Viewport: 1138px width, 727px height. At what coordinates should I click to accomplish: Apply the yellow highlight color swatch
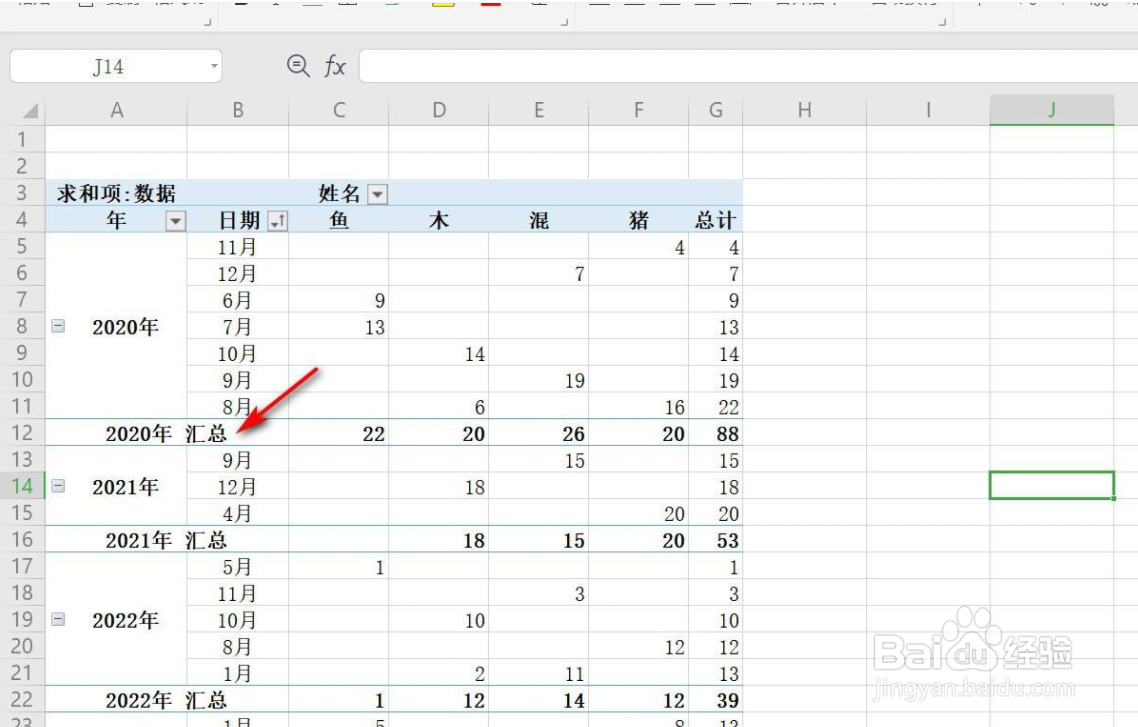(442, 4)
